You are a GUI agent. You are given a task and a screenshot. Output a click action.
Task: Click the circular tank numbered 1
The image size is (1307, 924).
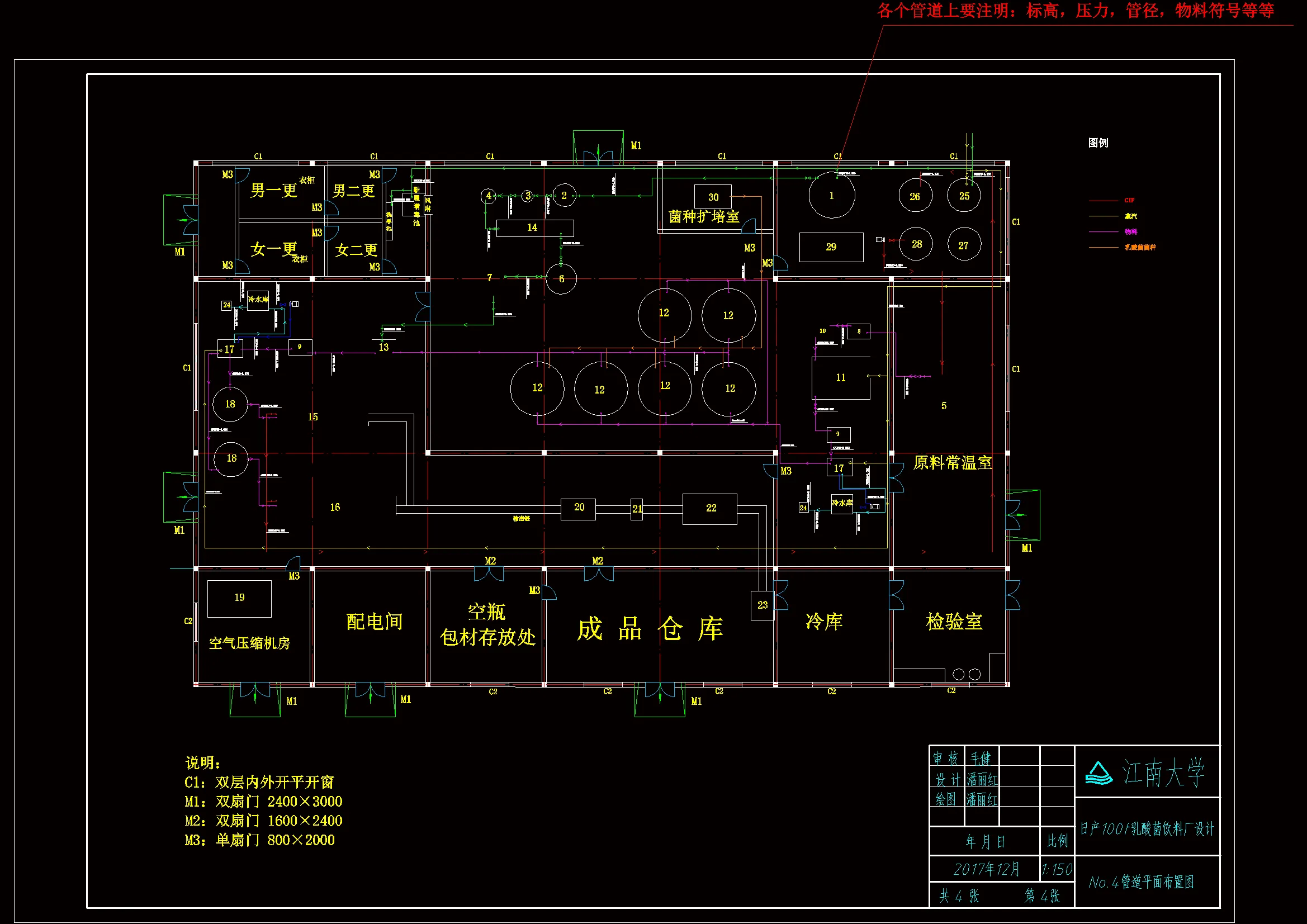pyautogui.click(x=831, y=196)
